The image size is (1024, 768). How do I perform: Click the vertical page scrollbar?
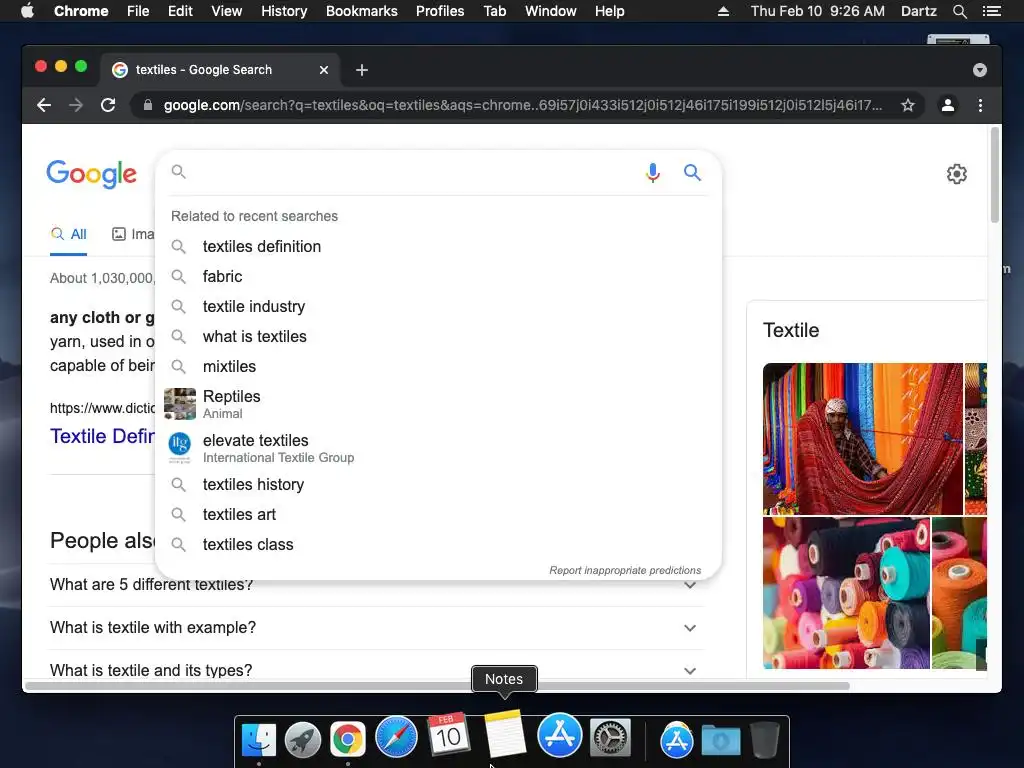point(995,175)
